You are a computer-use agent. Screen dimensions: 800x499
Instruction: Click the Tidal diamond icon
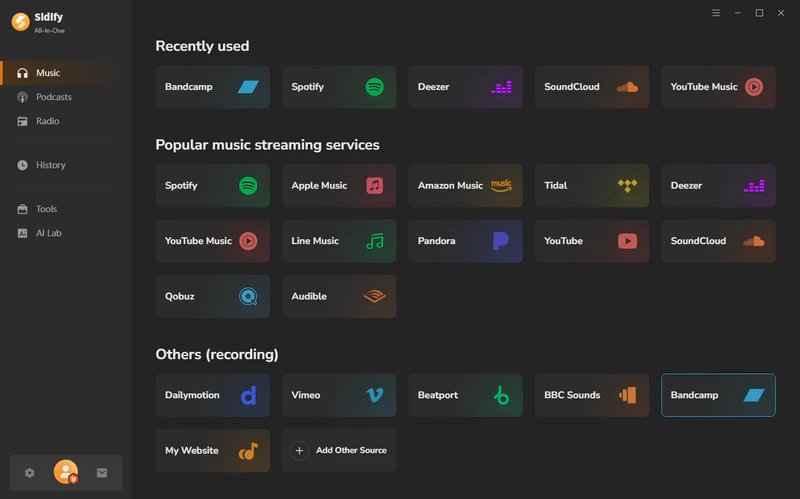tap(628, 185)
